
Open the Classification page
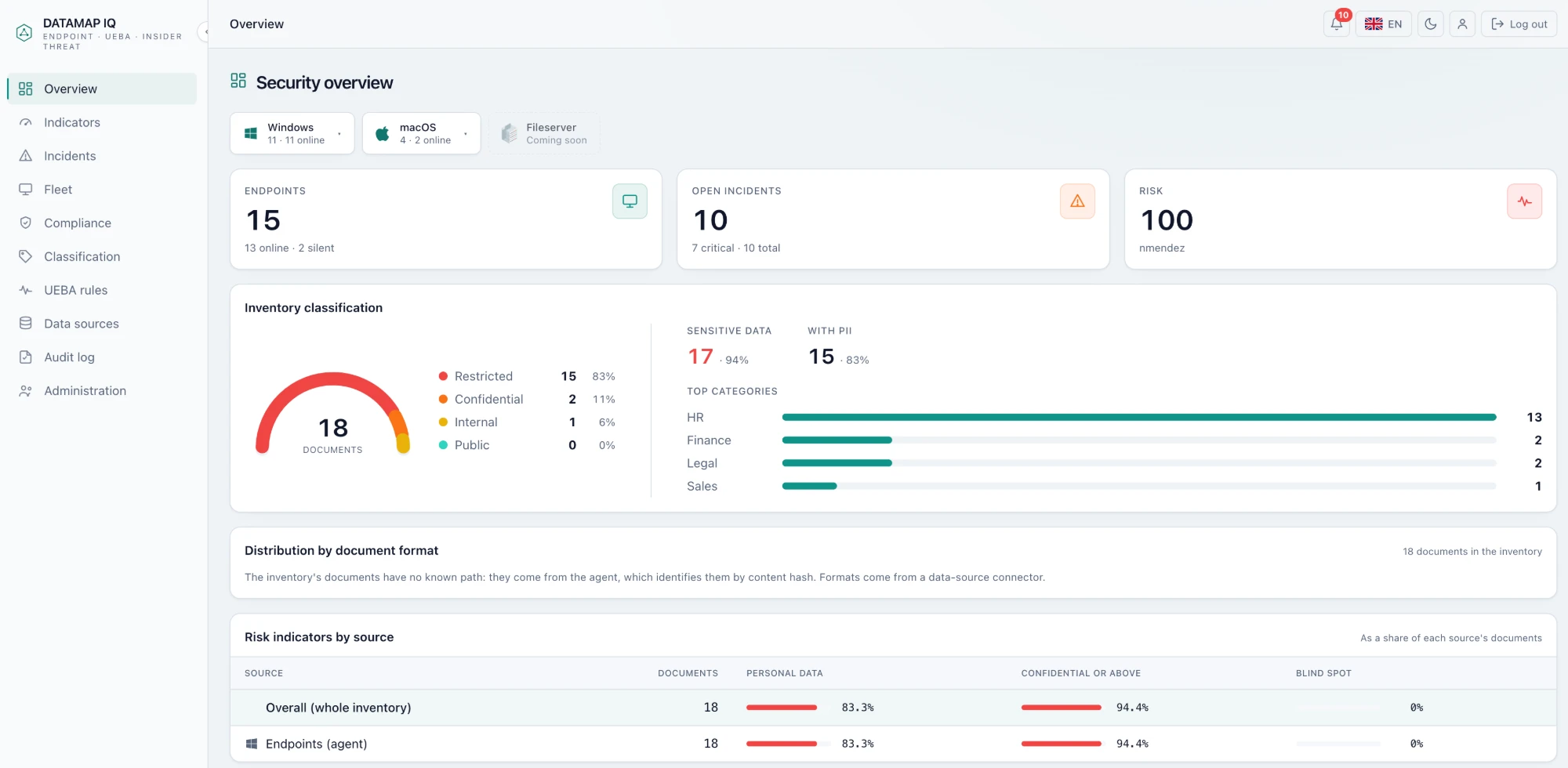coord(102,256)
